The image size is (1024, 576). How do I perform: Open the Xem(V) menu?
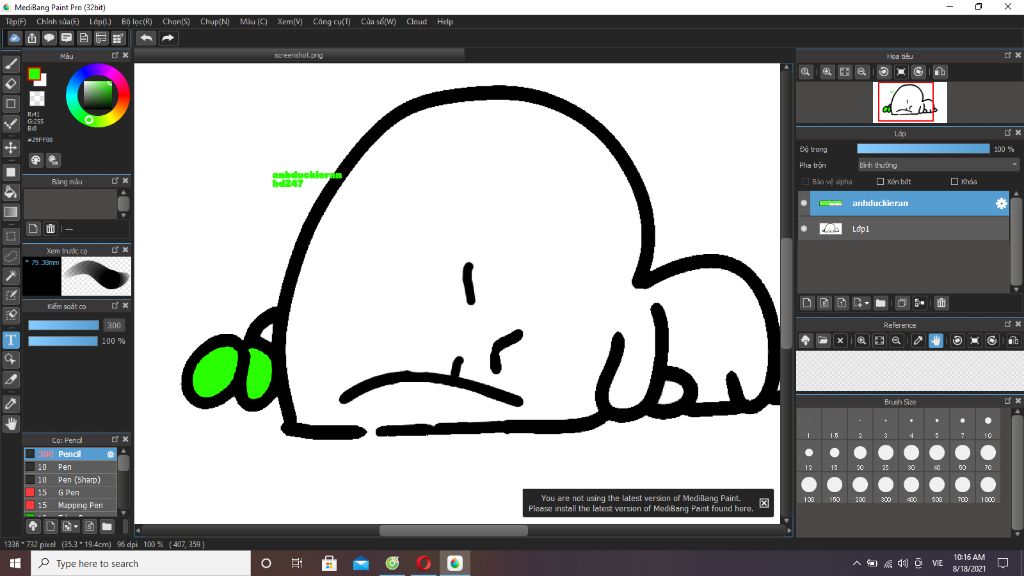click(x=289, y=22)
